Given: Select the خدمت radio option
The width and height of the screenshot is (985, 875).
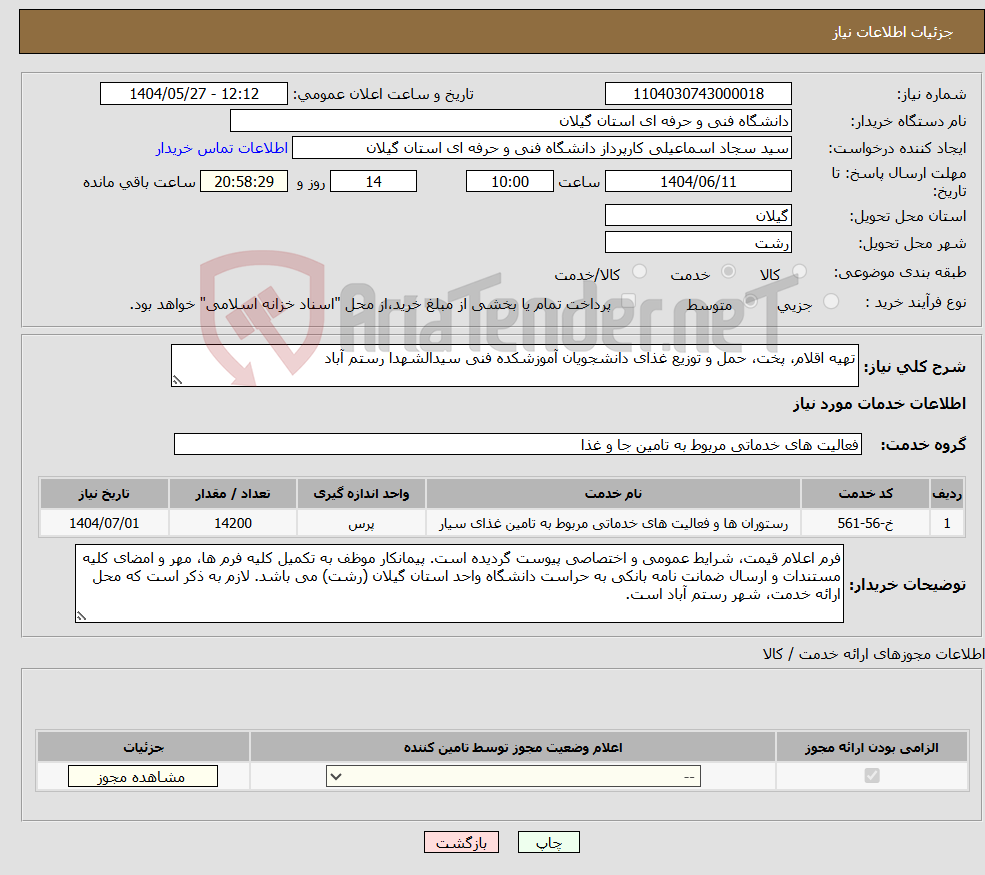Looking at the screenshot, I should pos(729,271).
